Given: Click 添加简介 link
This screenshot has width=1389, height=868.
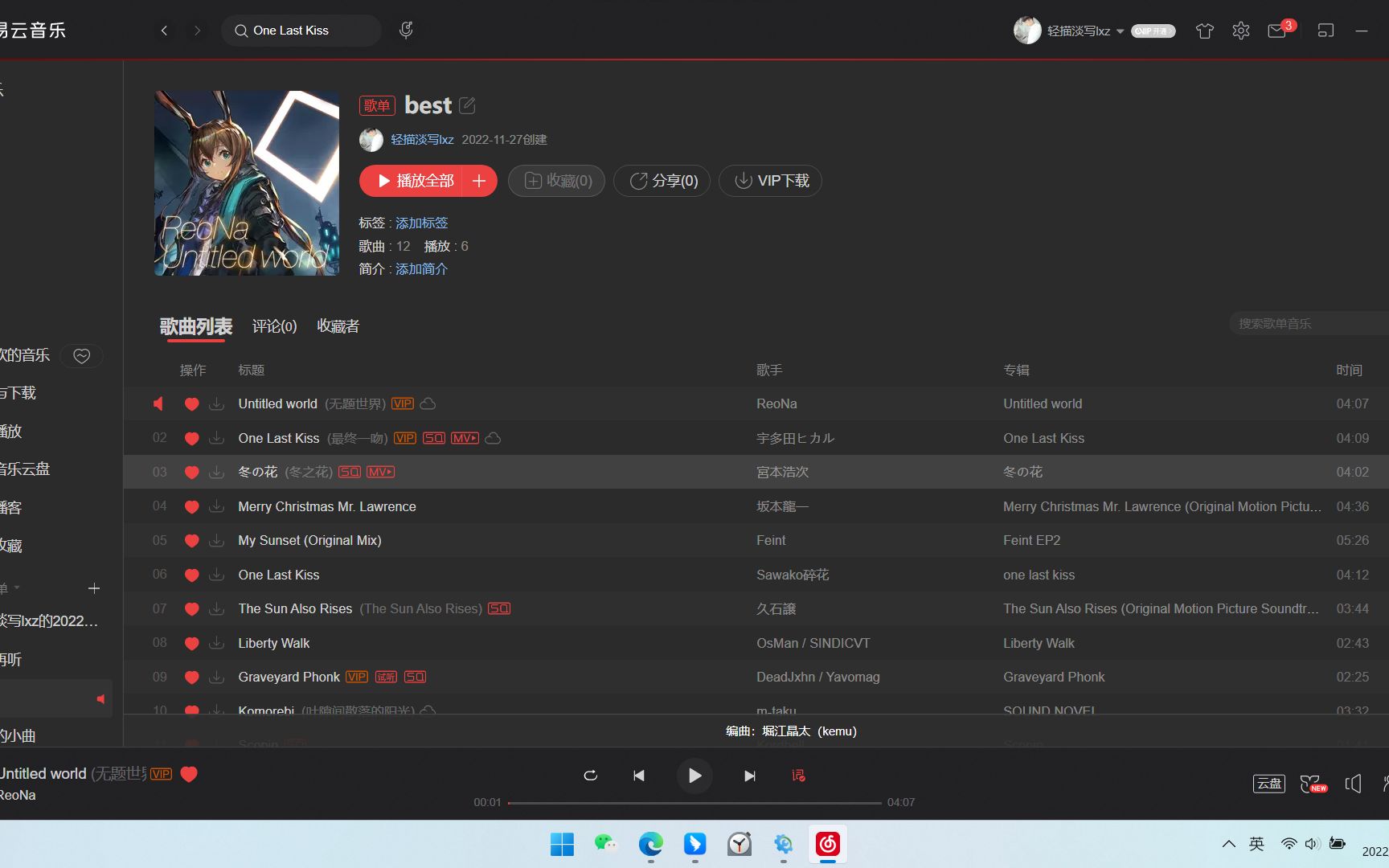Looking at the screenshot, I should tap(421, 268).
